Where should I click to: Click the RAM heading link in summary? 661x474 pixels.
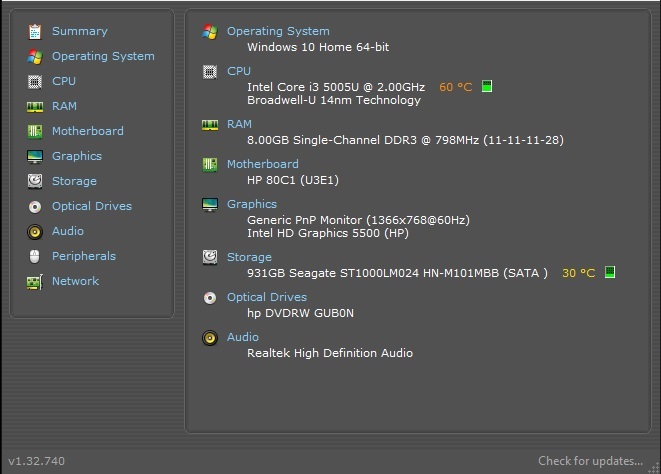pyautogui.click(x=239, y=124)
